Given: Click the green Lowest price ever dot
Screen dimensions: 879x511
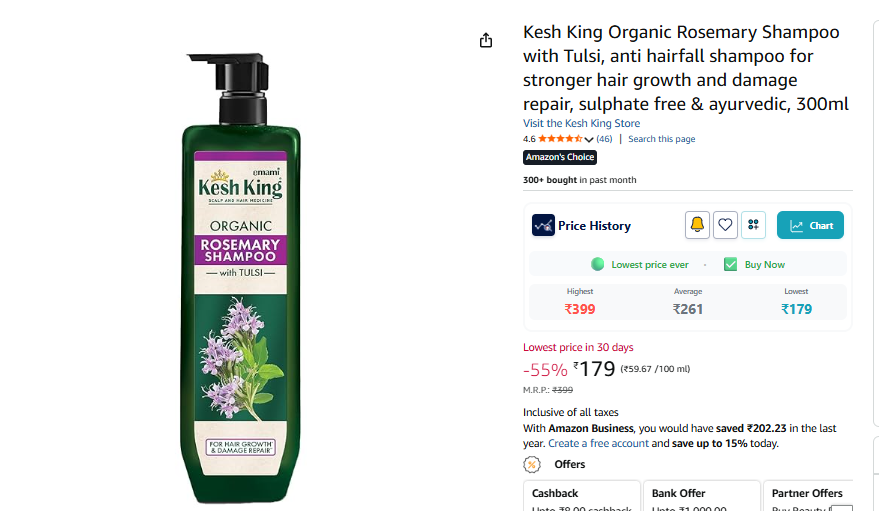Looking at the screenshot, I should click(x=597, y=264).
